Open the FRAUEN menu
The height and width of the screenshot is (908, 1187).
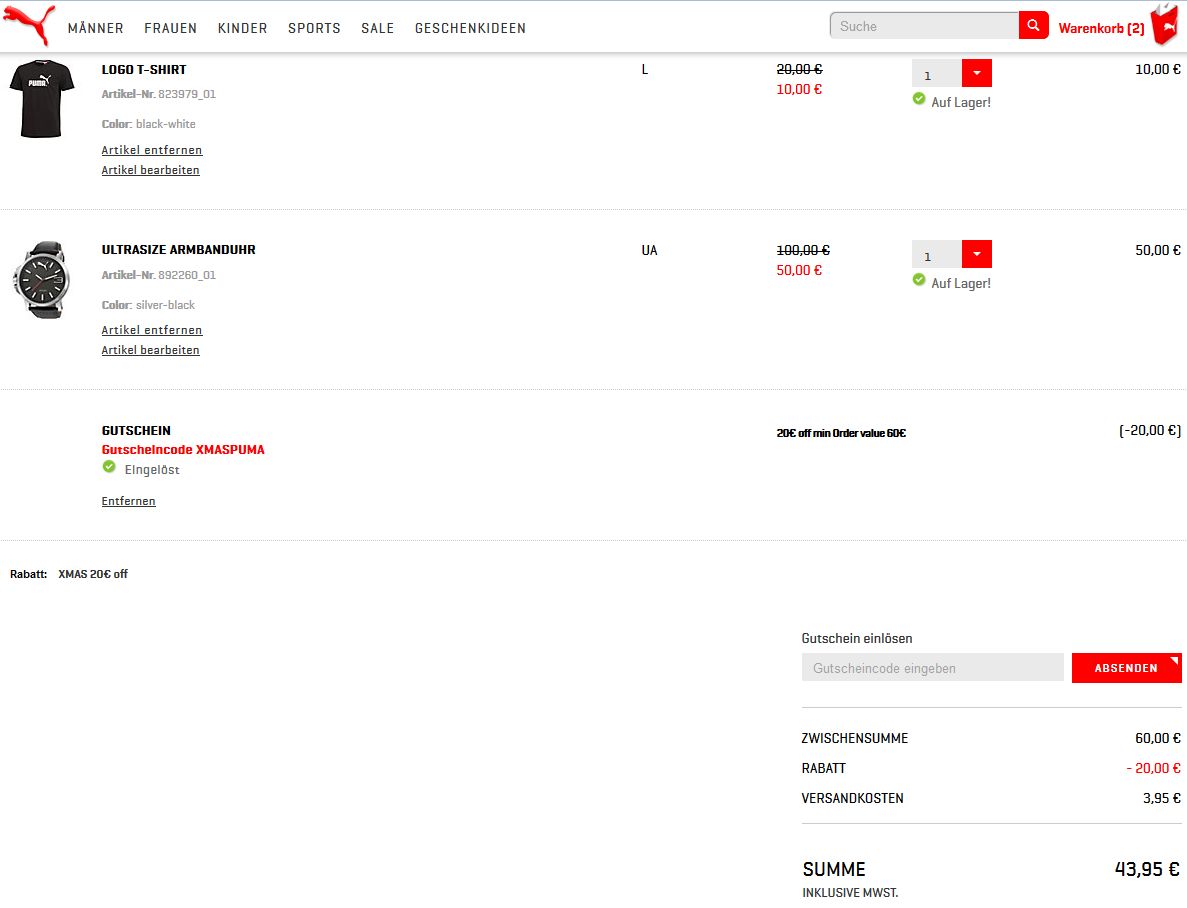(x=170, y=28)
